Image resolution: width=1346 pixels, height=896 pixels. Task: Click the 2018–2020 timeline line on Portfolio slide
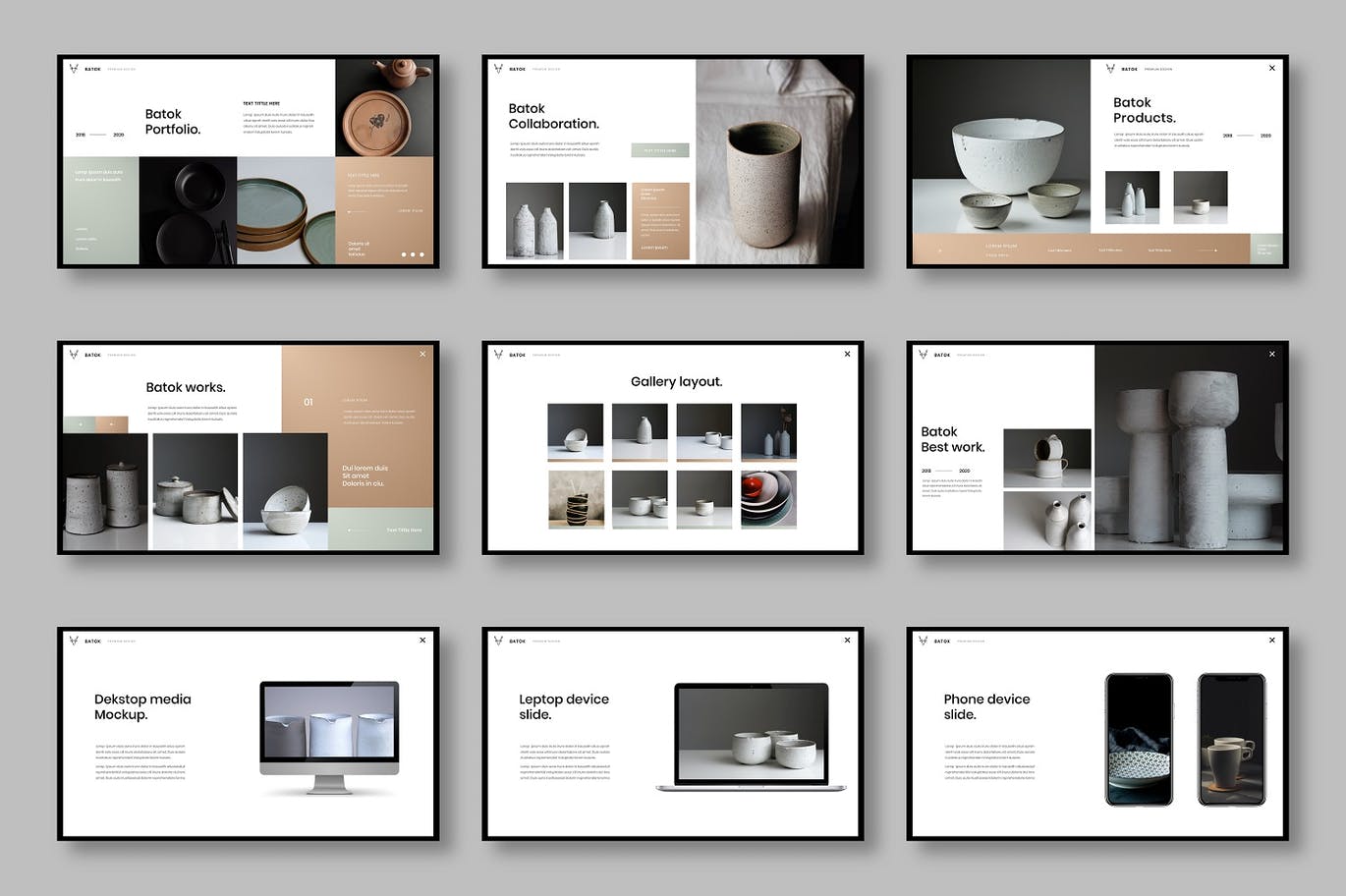point(98,135)
